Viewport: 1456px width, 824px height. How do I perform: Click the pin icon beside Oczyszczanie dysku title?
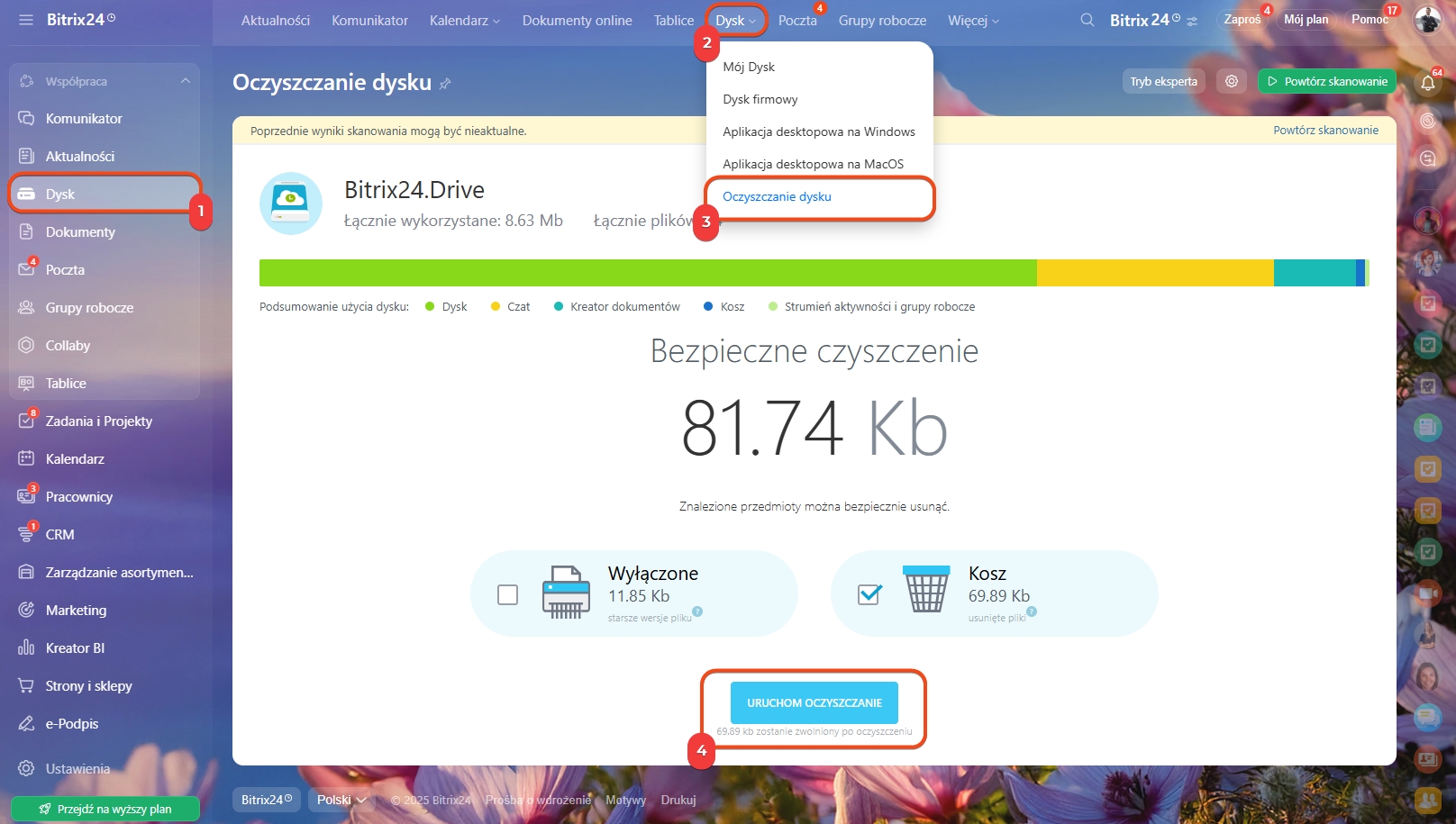coord(445,84)
